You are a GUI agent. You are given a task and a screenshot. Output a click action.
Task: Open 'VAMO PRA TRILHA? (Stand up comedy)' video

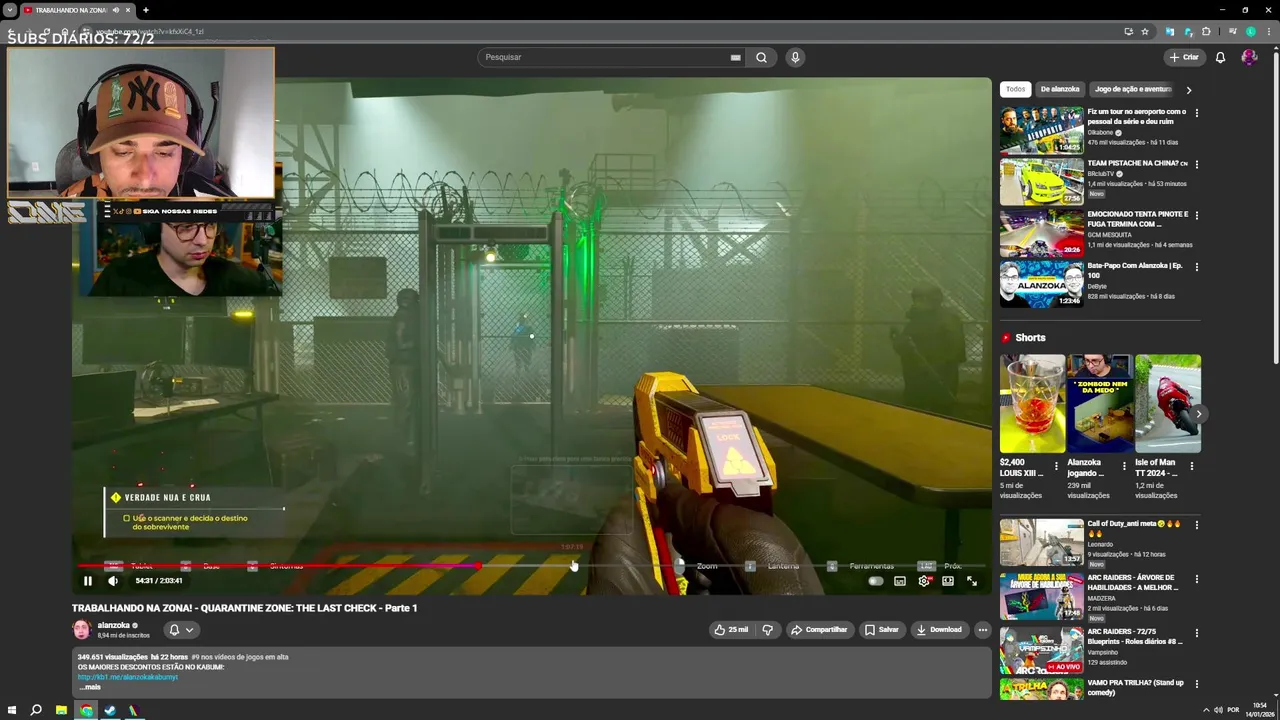coord(1041,690)
